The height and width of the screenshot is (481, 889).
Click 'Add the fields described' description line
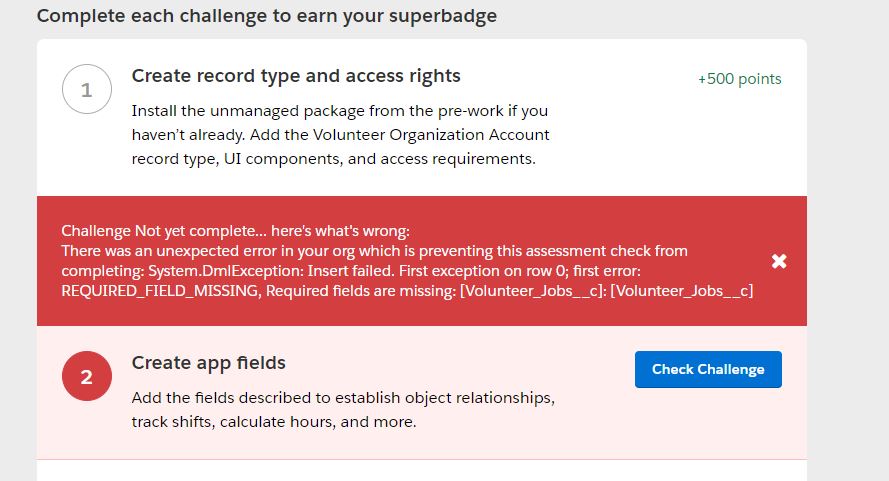pyautogui.click(x=343, y=398)
